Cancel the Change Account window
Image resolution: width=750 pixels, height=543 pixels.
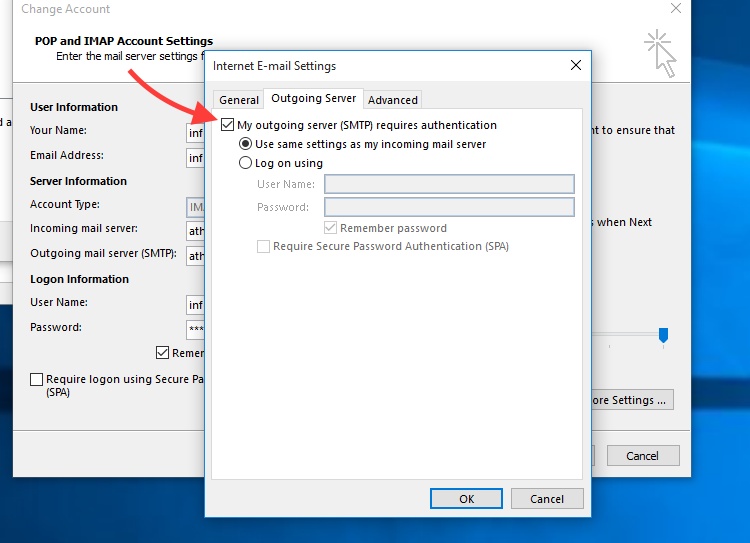[x=643, y=456]
